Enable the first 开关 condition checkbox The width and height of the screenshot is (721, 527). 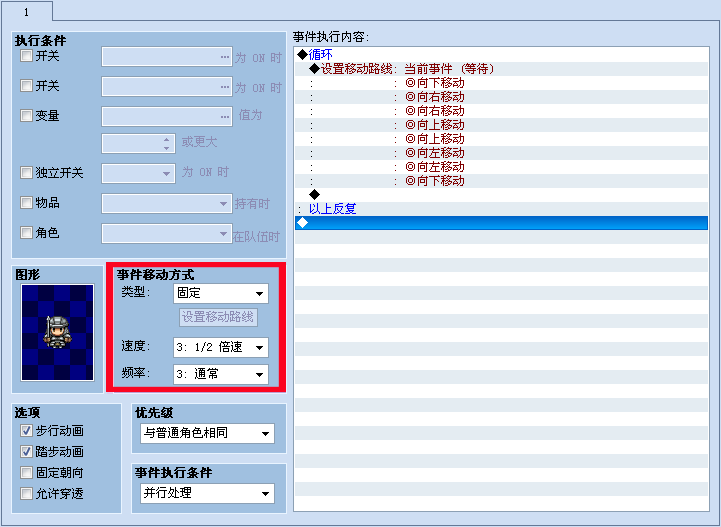26,56
